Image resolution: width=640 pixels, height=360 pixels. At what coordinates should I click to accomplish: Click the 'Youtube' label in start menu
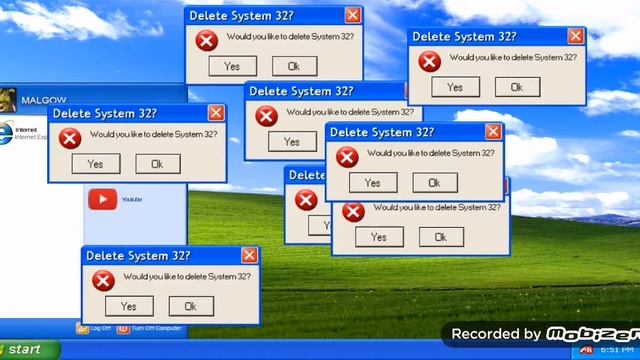pos(132,199)
